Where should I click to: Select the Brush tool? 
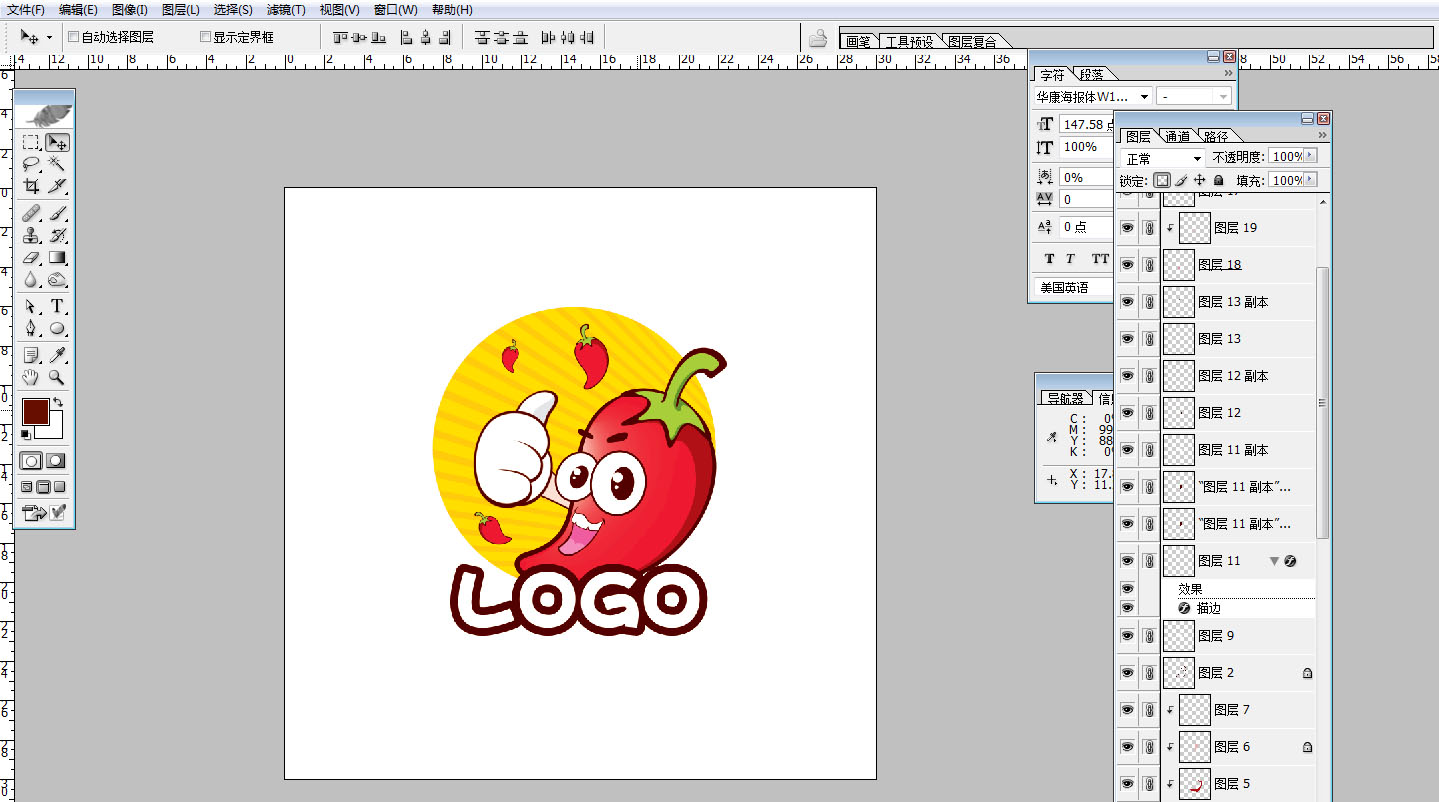pos(57,213)
